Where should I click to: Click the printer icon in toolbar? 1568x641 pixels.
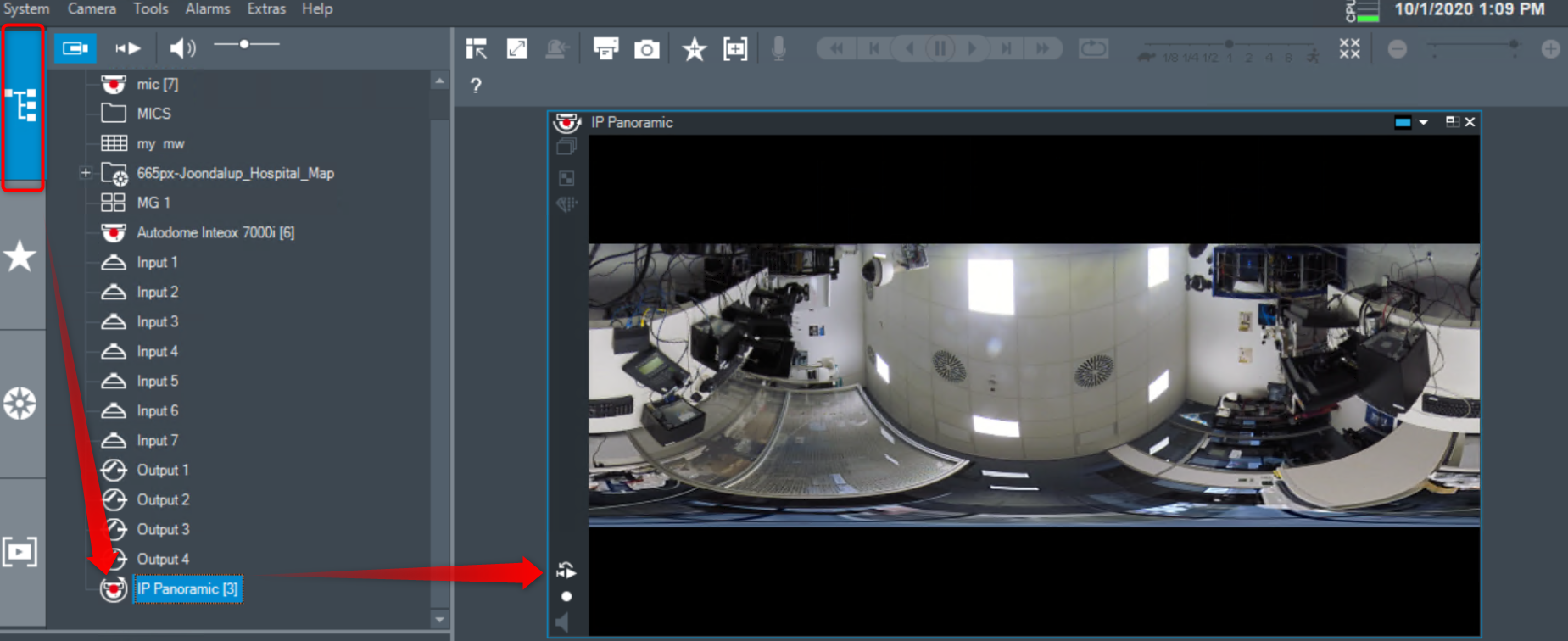click(605, 49)
